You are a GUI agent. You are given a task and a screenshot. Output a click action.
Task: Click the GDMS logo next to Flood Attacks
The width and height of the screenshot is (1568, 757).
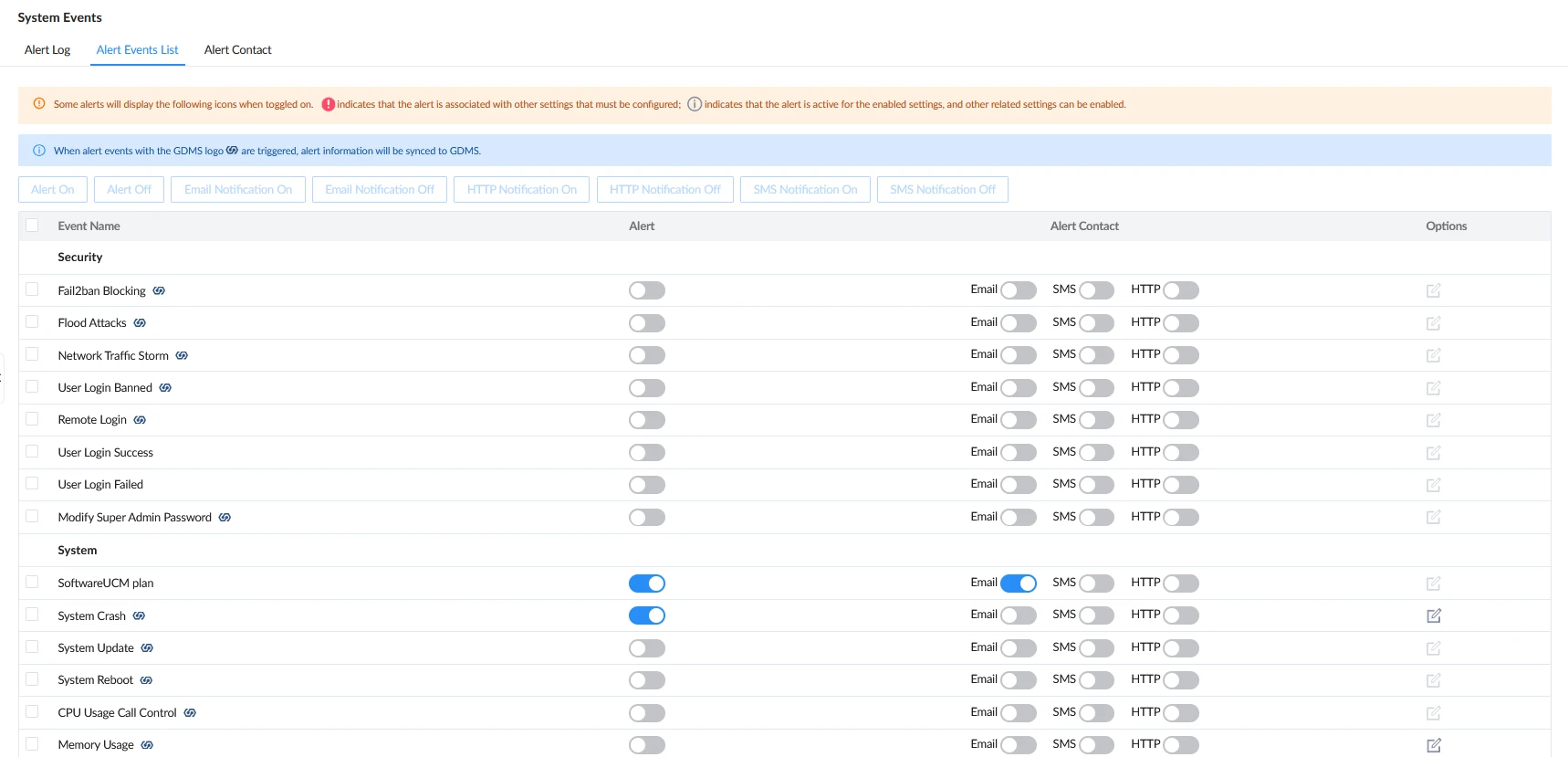[x=140, y=323]
